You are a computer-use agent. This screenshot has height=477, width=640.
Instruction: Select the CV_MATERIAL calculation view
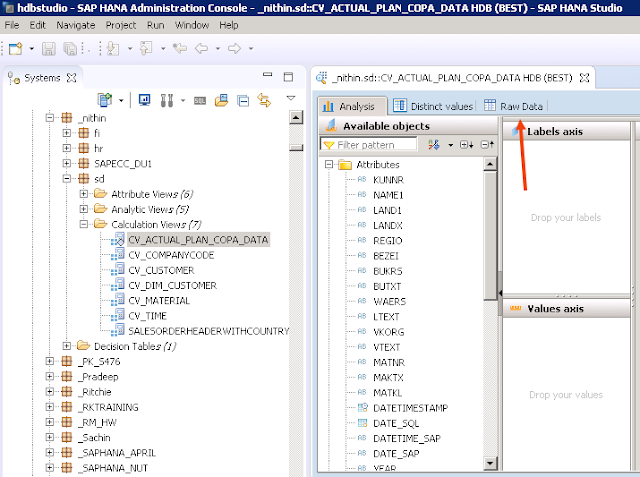pos(159,301)
